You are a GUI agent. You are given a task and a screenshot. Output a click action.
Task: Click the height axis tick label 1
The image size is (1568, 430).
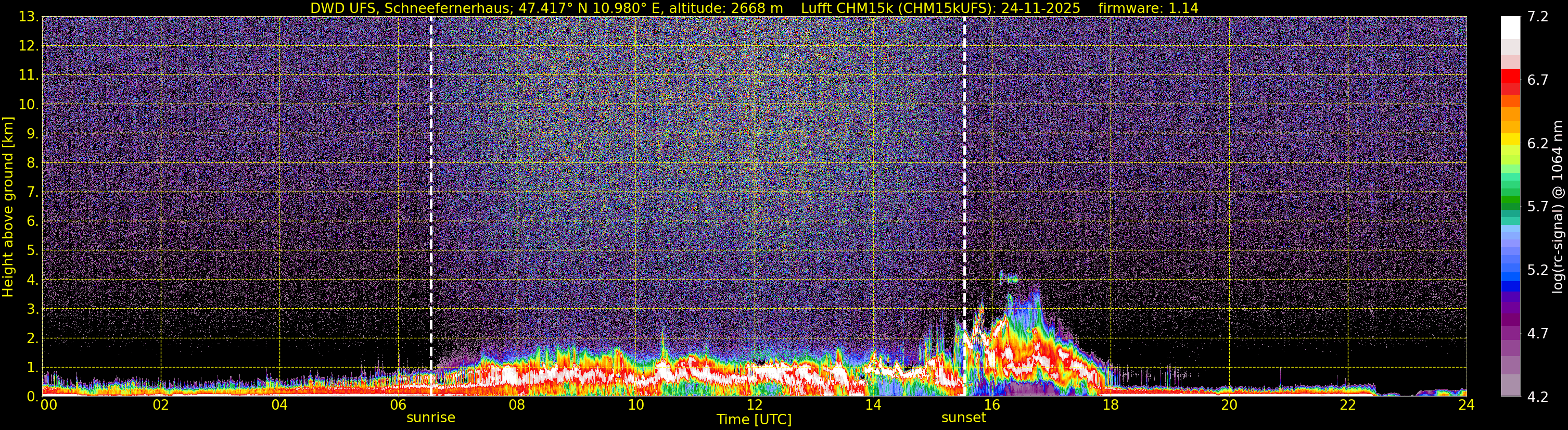click(x=32, y=368)
